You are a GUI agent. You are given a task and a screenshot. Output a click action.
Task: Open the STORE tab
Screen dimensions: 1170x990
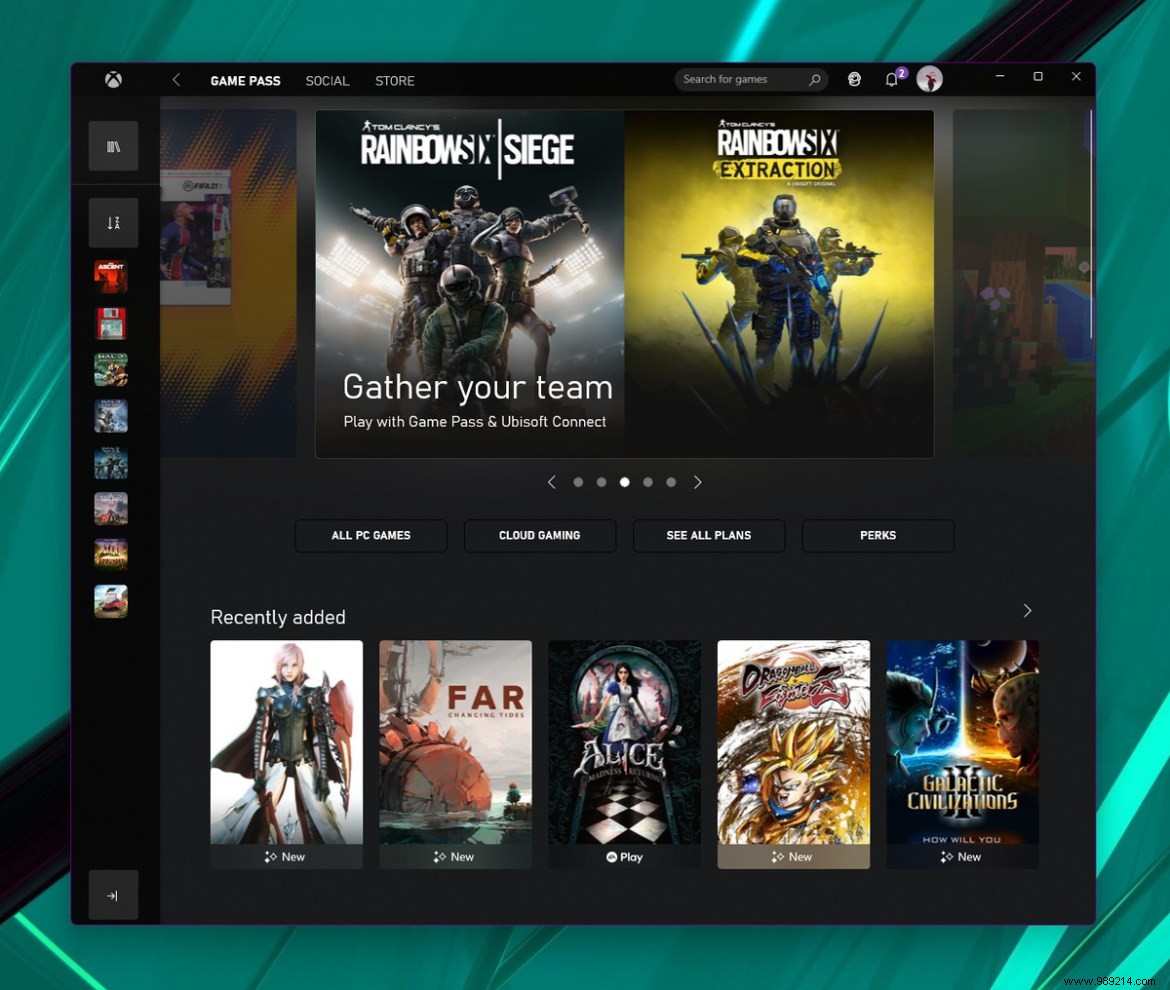(x=394, y=80)
